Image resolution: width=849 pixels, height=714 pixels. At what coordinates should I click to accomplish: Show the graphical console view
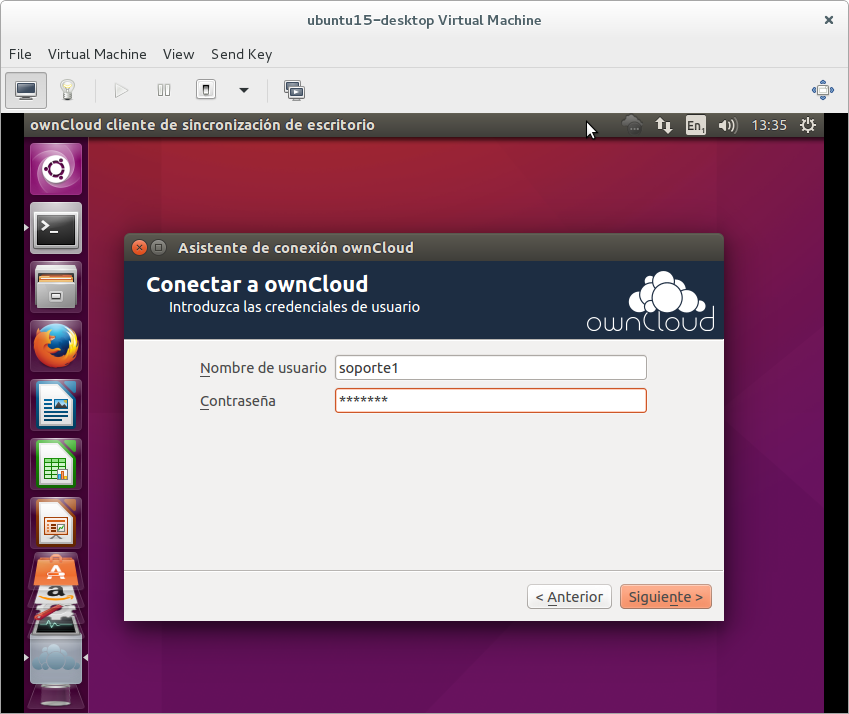pyautogui.click(x=26, y=90)
